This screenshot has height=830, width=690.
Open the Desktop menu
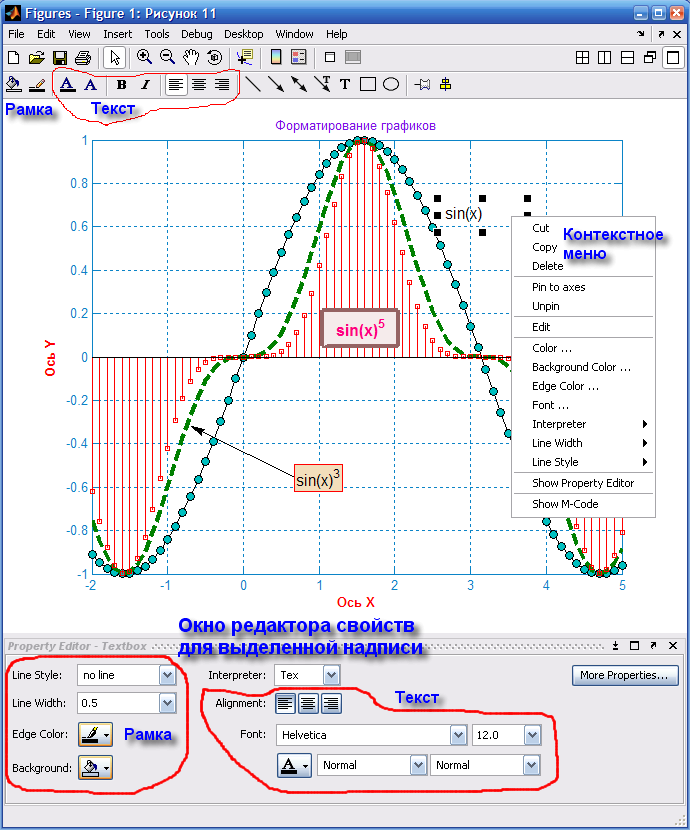(x=243, y=34)
